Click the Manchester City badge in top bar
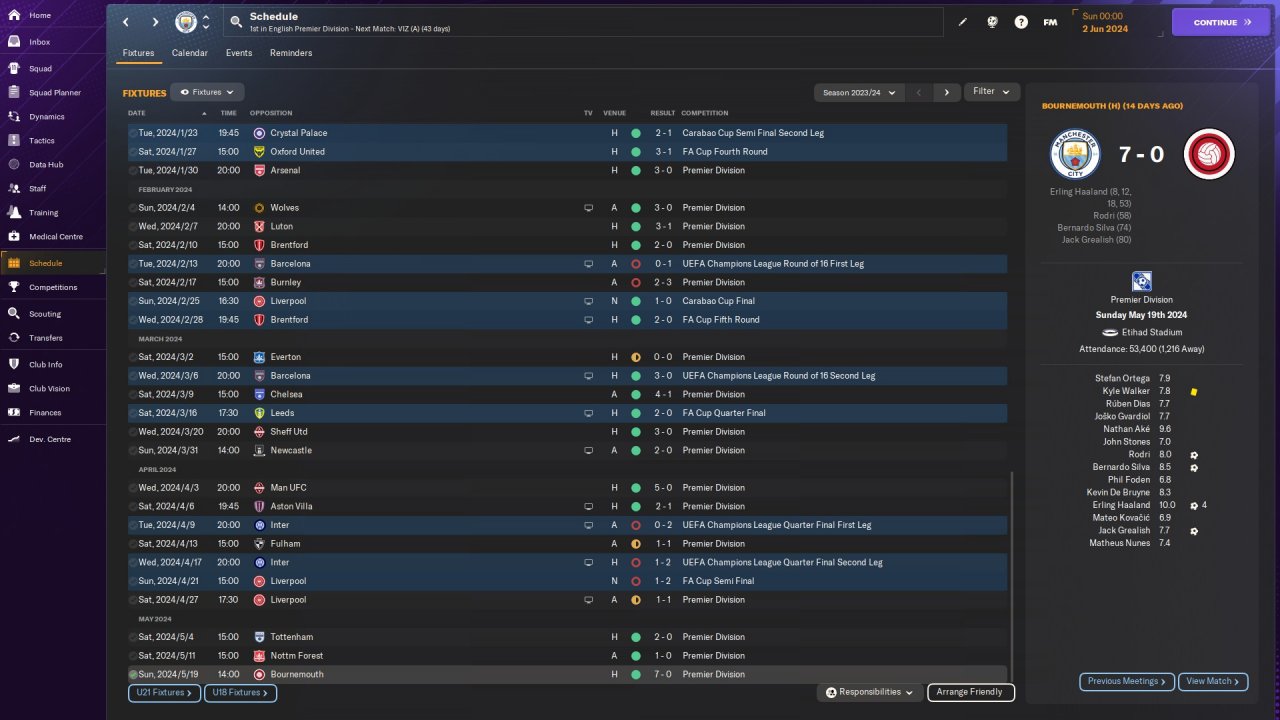 tap(186, 22)
